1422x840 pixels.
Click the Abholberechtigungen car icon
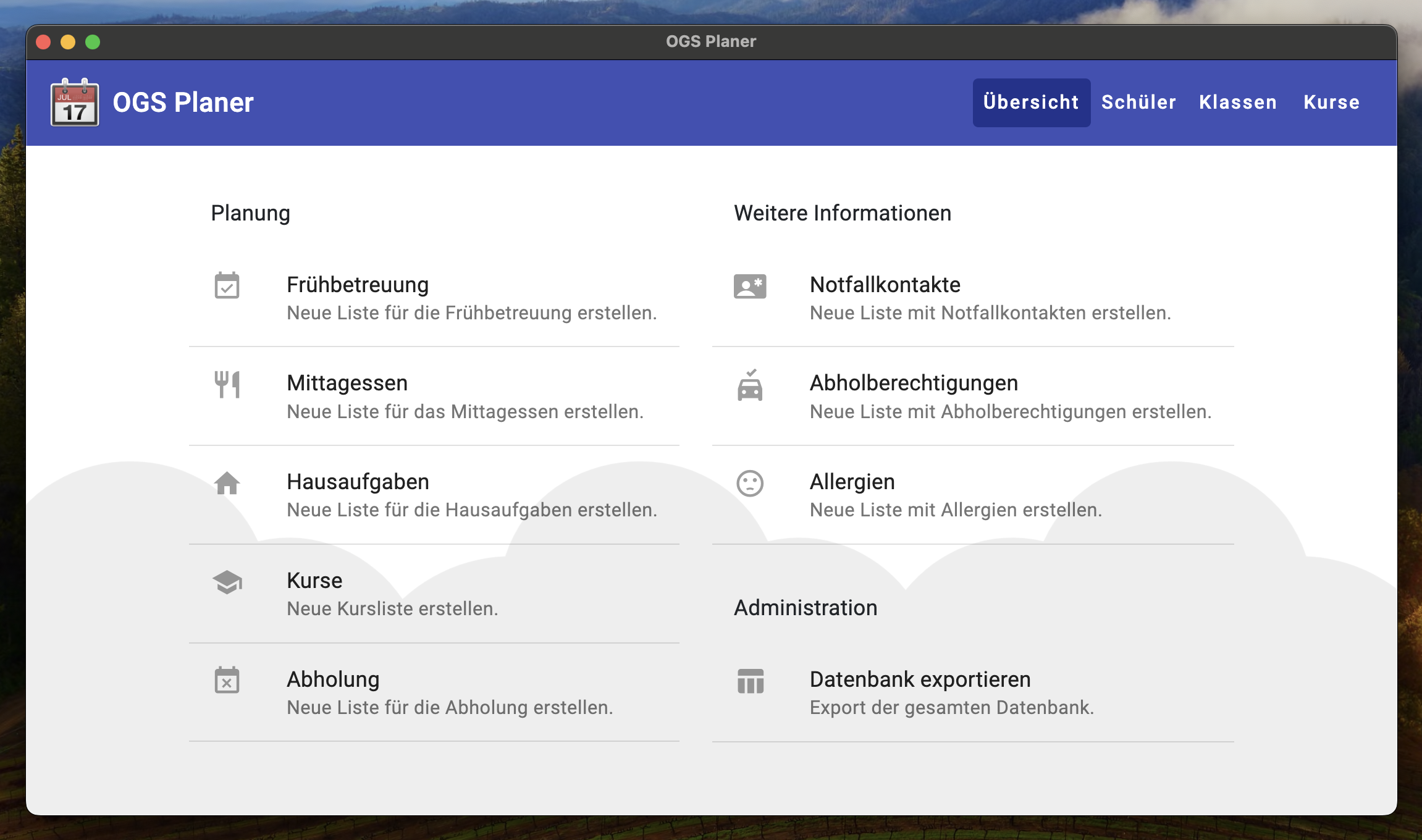(750, 385)
